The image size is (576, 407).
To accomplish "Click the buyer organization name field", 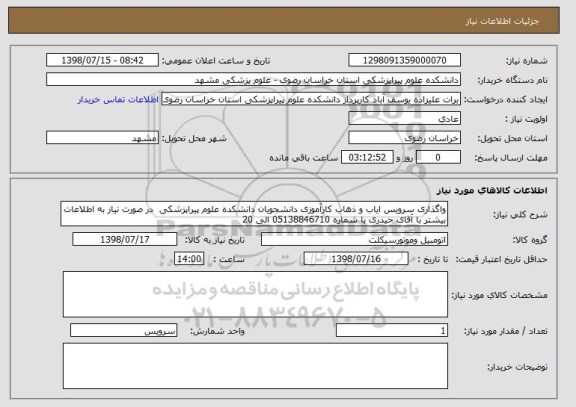I will (253, 80).
